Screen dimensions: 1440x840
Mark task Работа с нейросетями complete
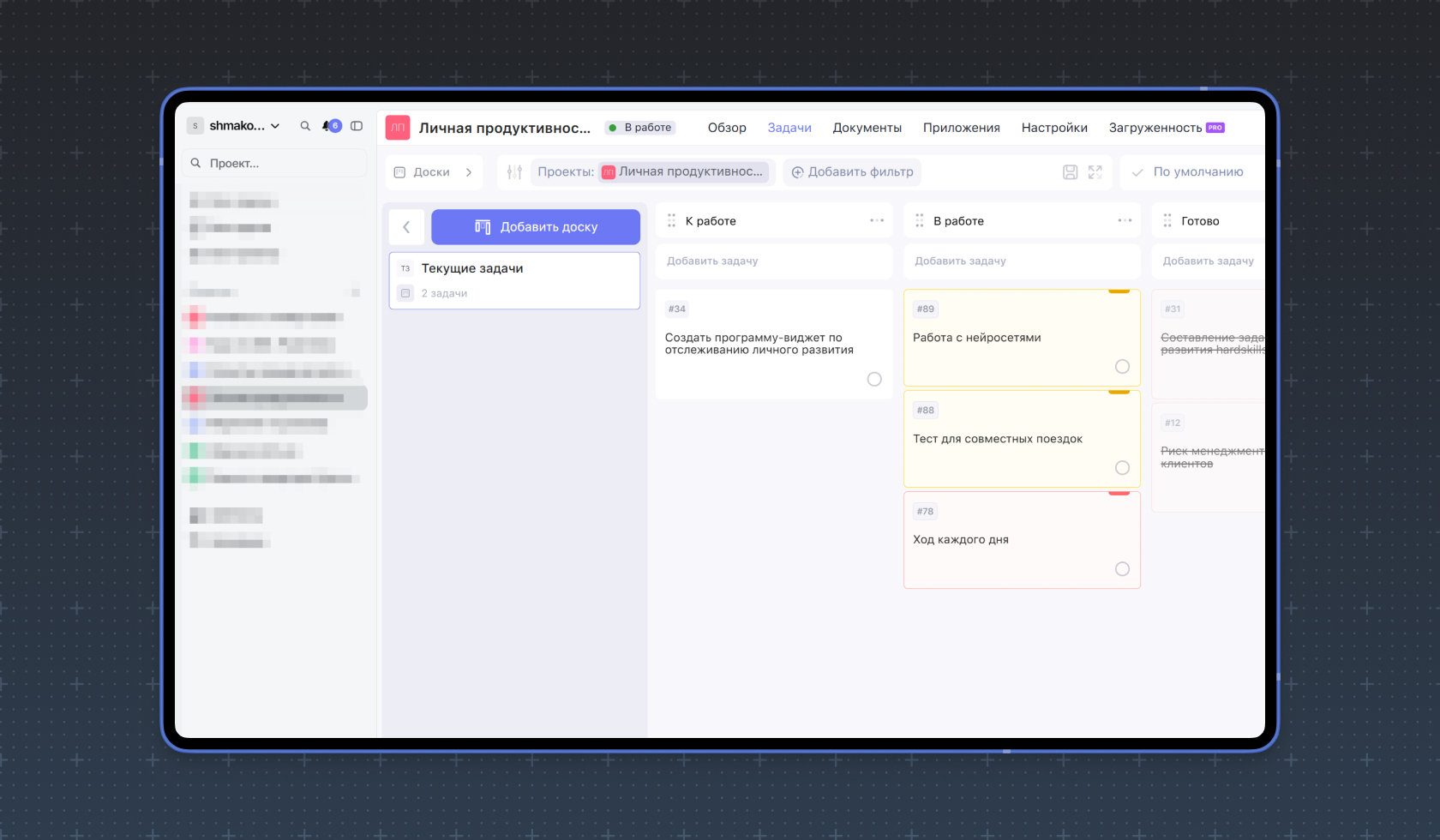(1122, 367)
